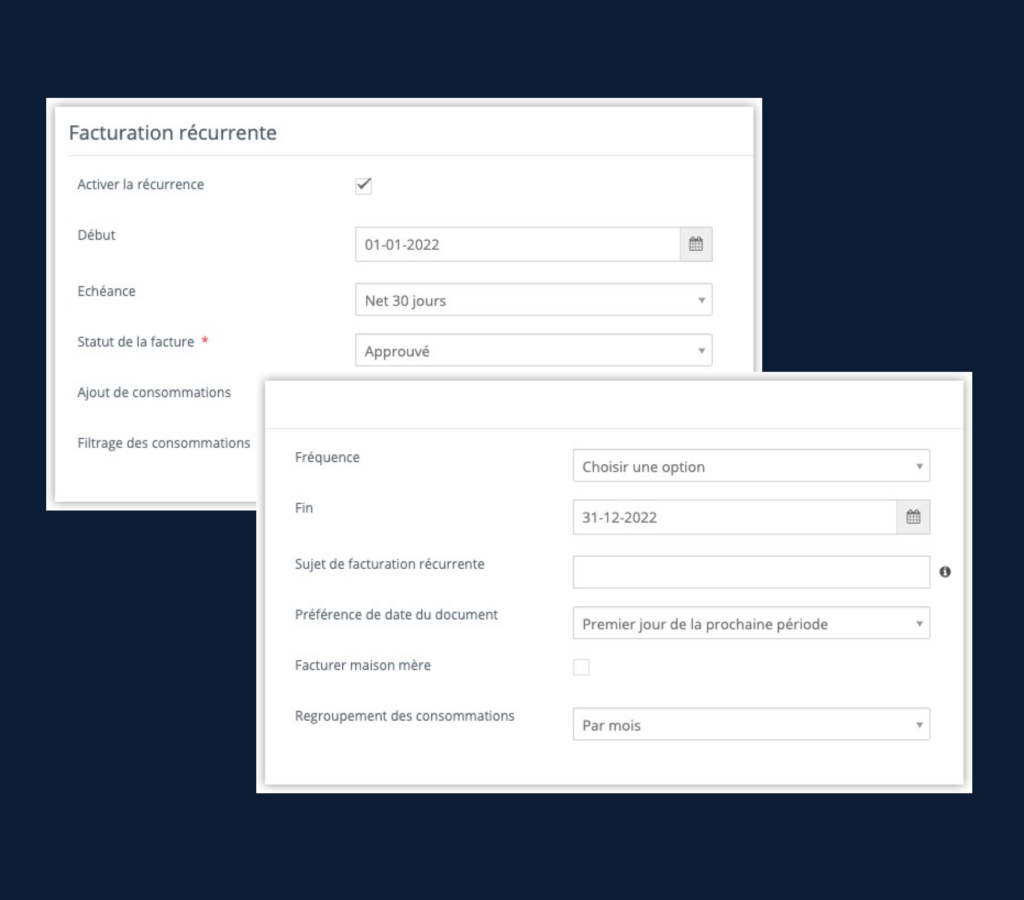Image resolution: width=1024 pixels, height=900 pixels.
Task: Select the Préférence de date du document label
Action: pyautogui.click(x=396, y=615)
